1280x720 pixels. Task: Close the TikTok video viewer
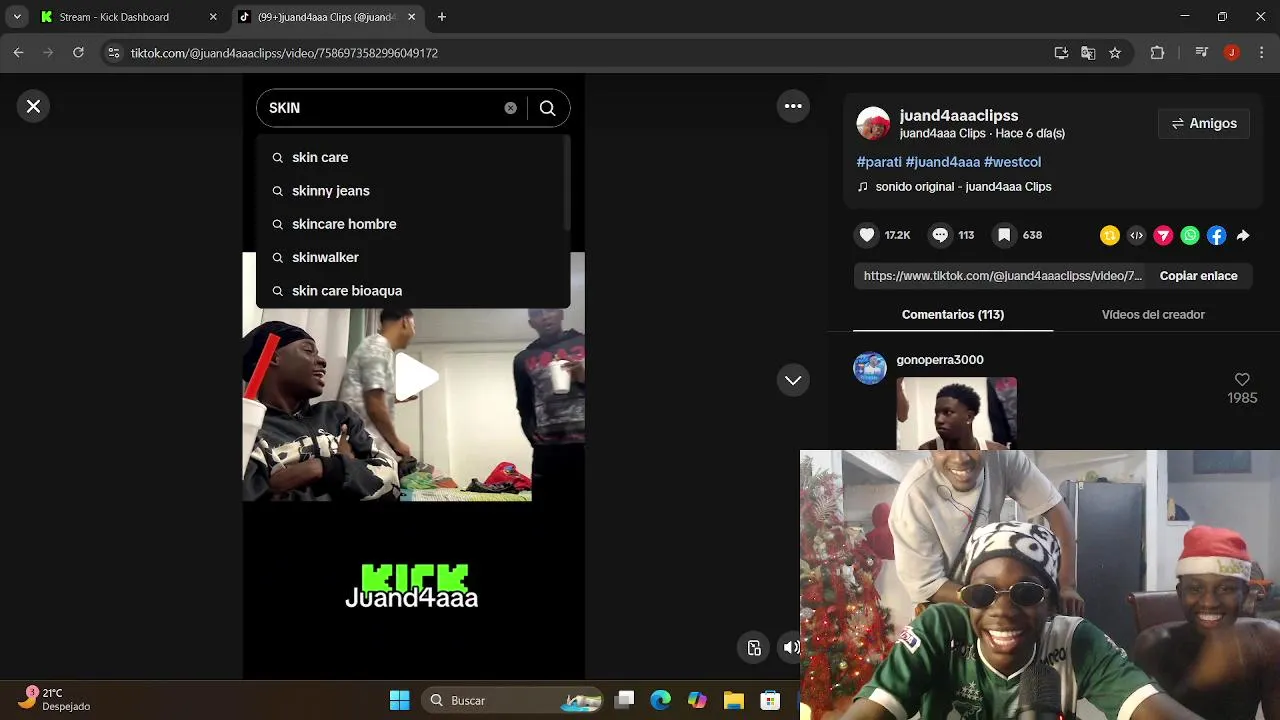(33, 106)
